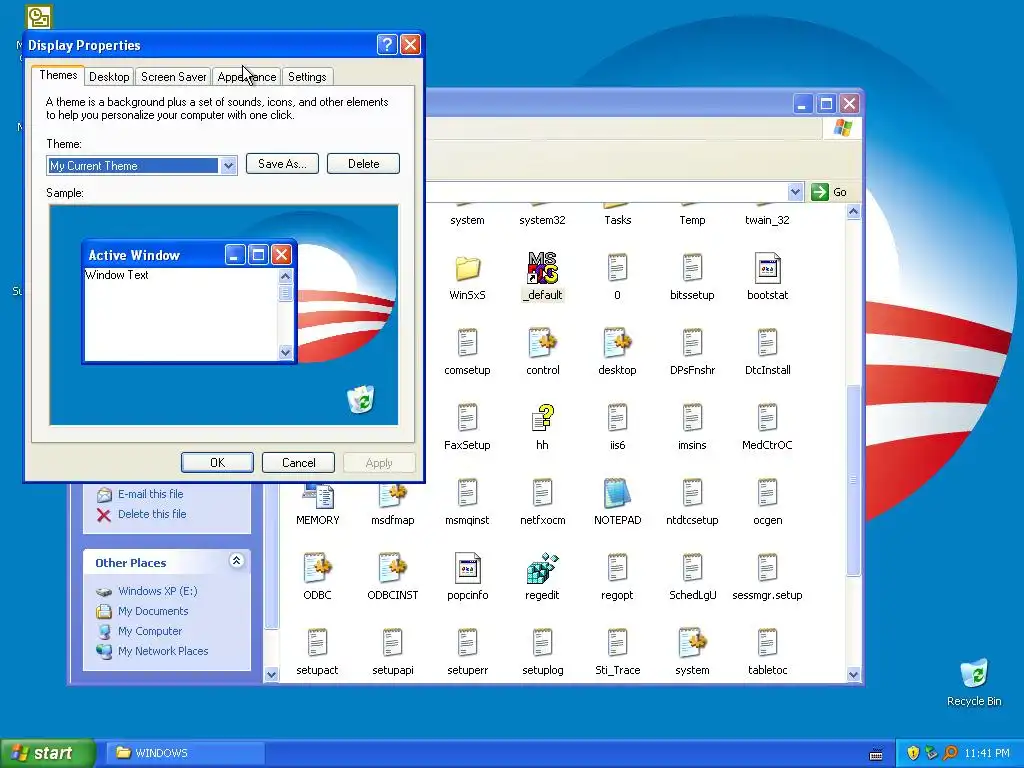Click the file list scroll down arrow
1024x768 pixels.
pos(853,675)
